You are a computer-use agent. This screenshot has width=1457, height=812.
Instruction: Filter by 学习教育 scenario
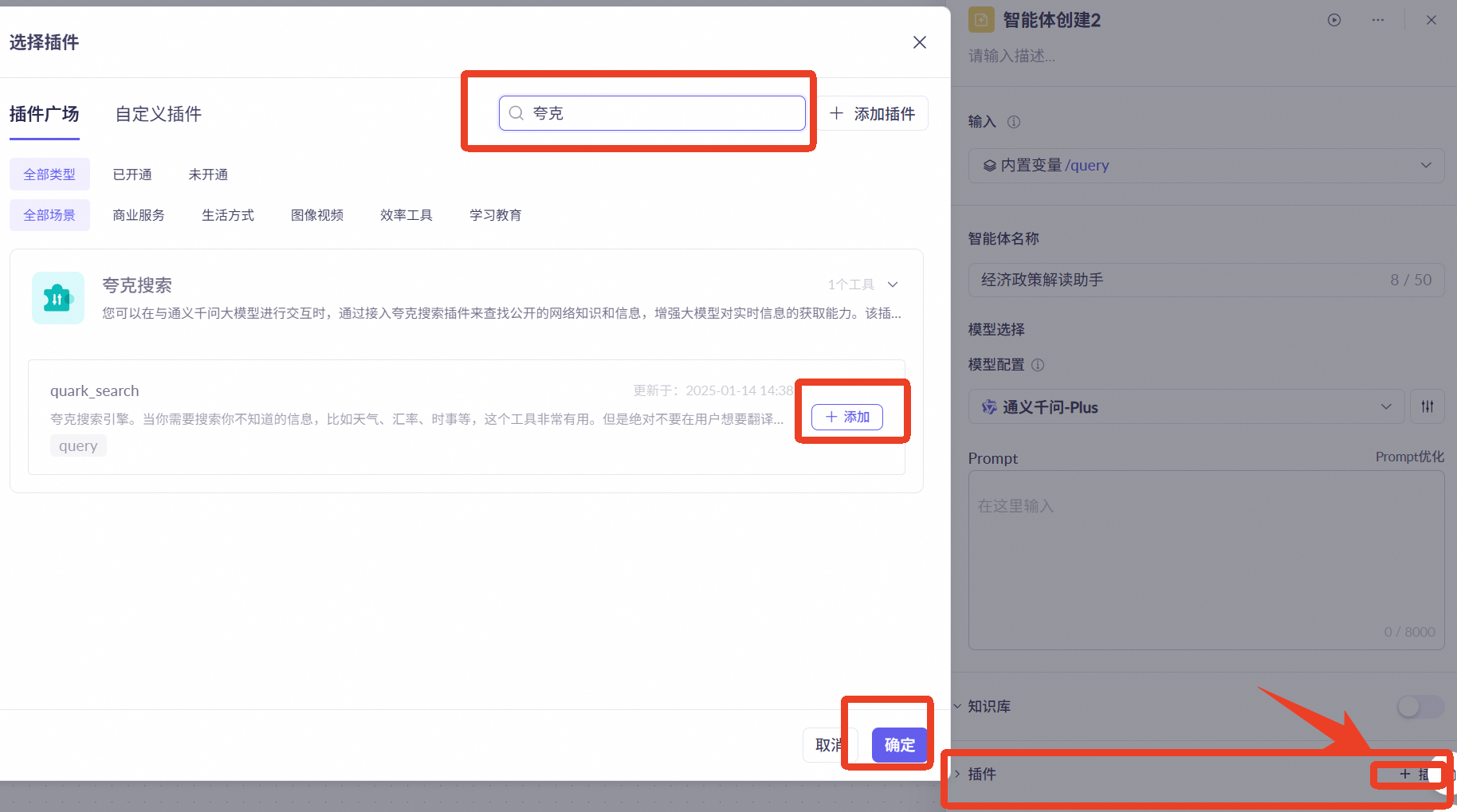(496, 215)
